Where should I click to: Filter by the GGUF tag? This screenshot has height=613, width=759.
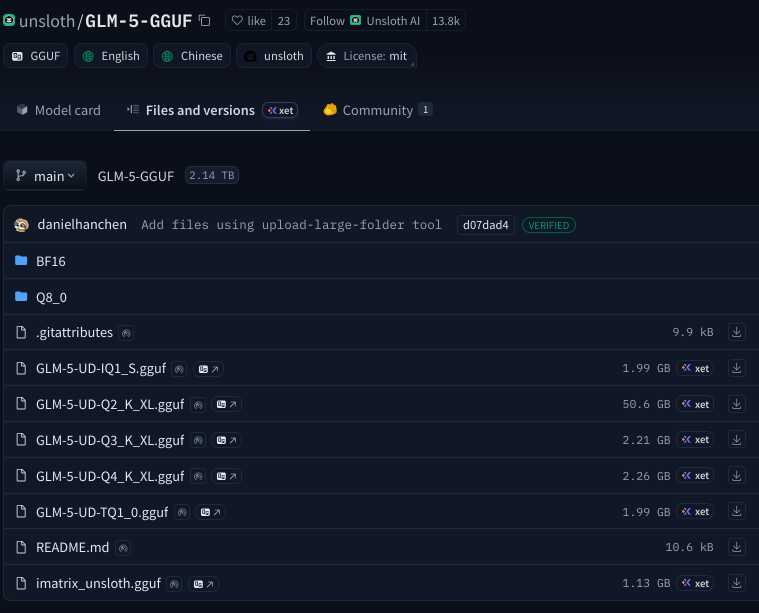pos(36,56)
